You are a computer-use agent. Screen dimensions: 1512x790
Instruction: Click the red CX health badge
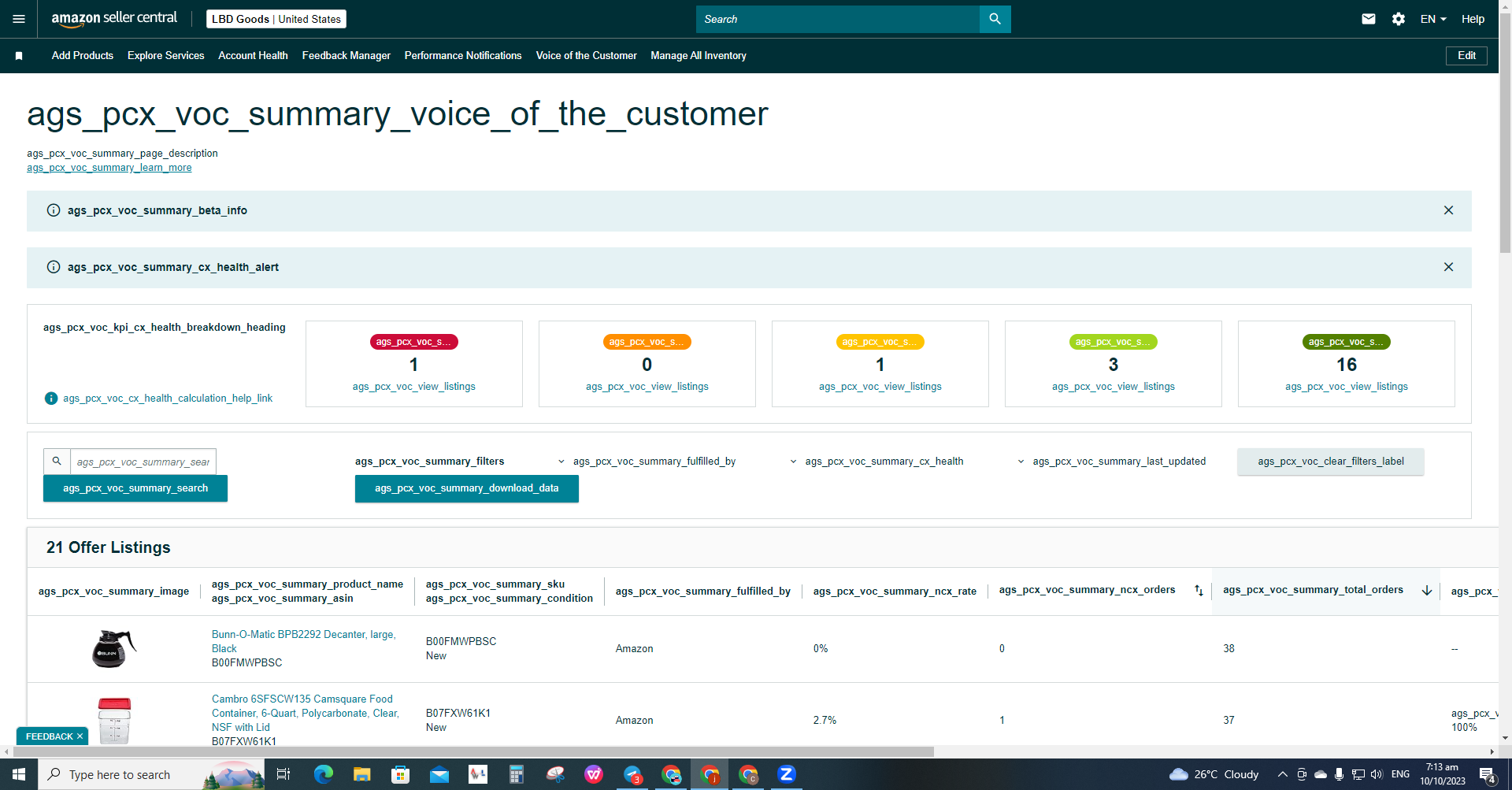click(414, 342)
